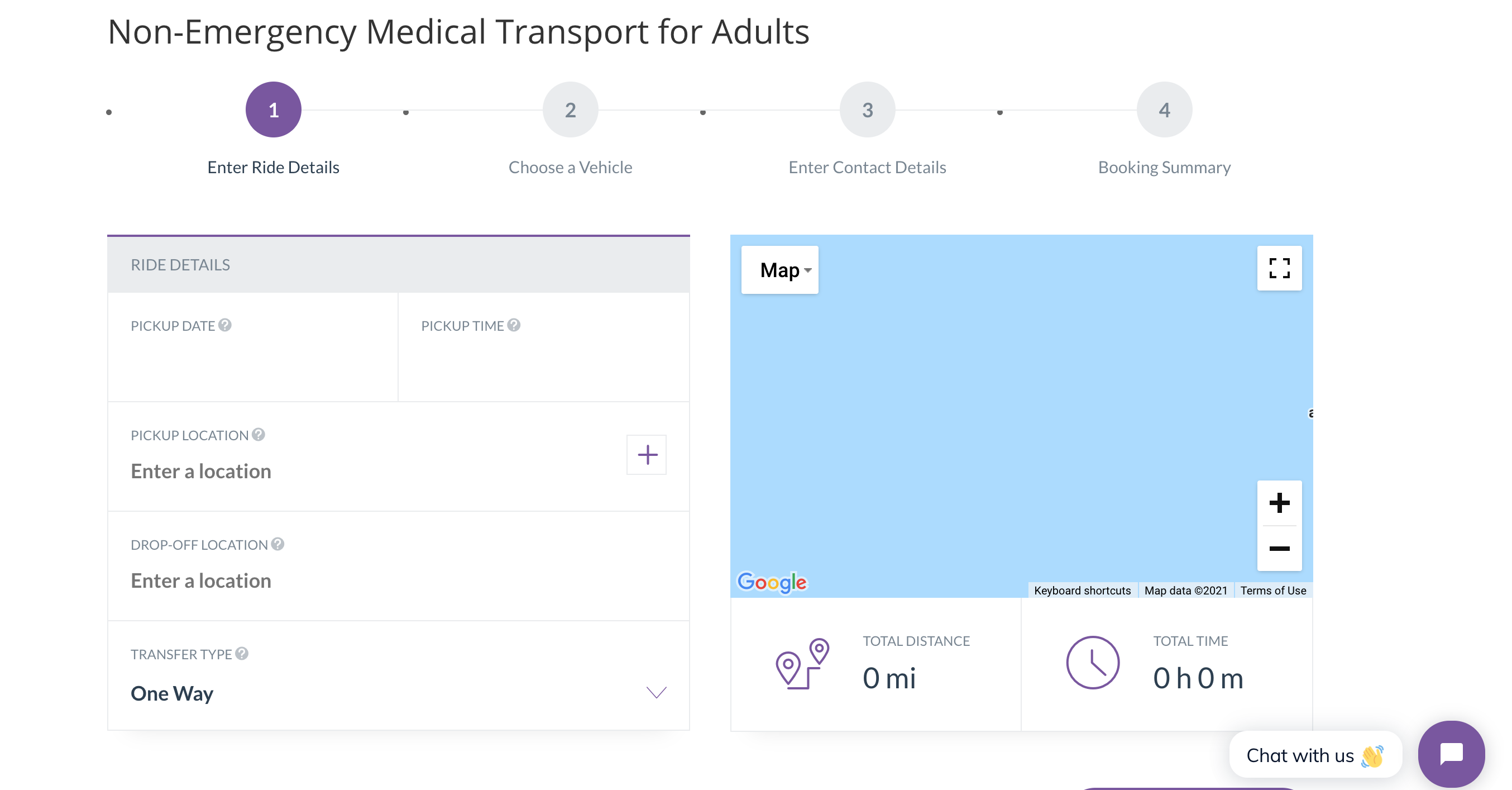Screen dimensions: 1512x790
Task: Add an extra pickup location stop
Action: (646, 455)
